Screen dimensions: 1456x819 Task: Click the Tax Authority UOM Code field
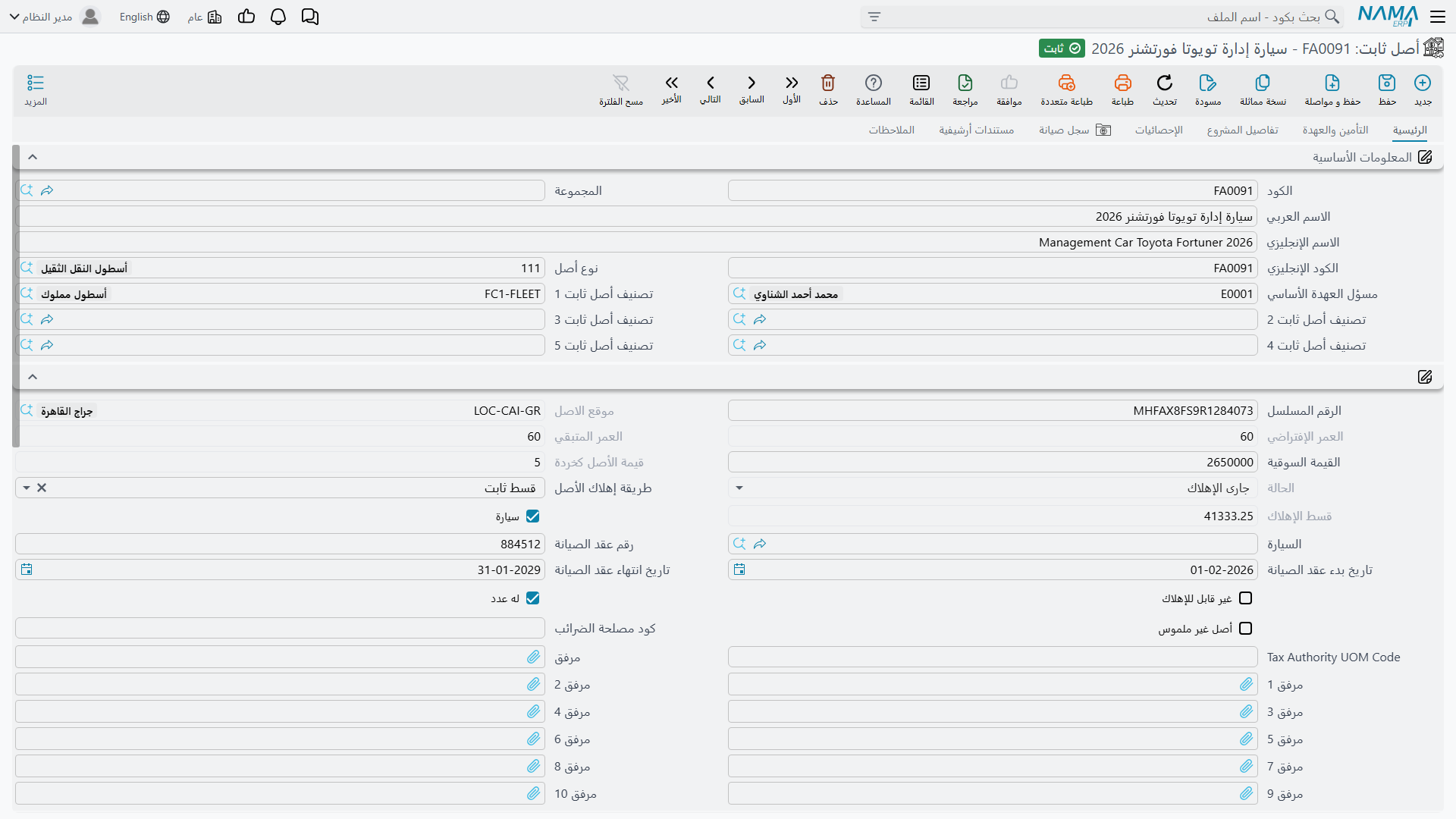[x=993, y=657]
